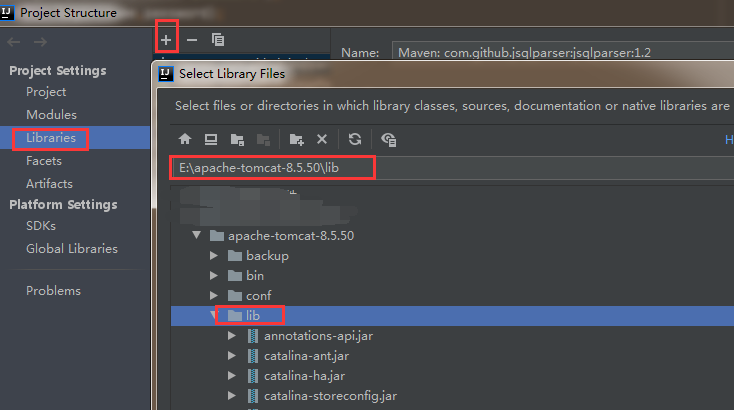
Task: Click the minus button to remove library
Action: (x=192, y=40)
